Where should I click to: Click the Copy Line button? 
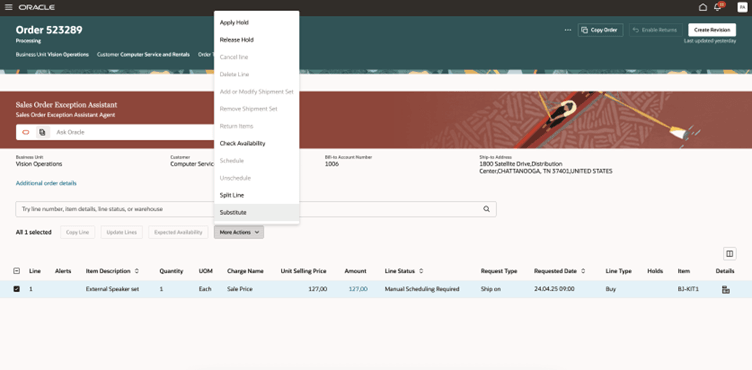78,232
